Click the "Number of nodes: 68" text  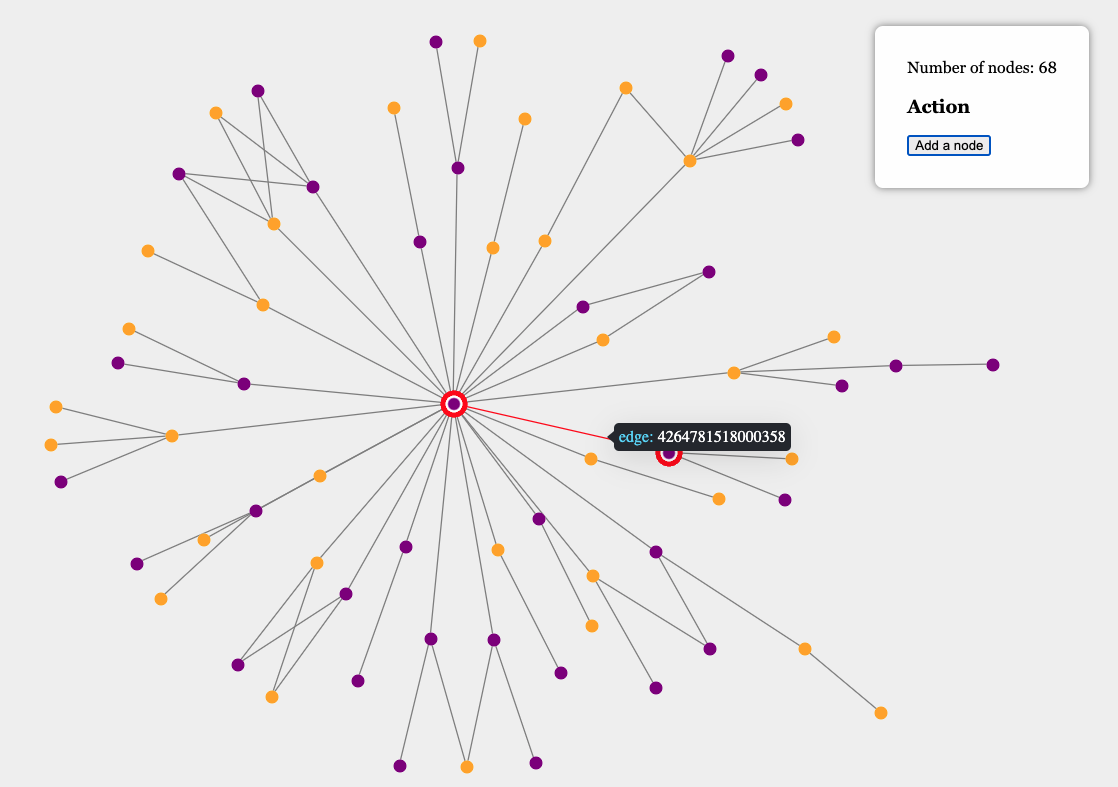pos(981,68)
